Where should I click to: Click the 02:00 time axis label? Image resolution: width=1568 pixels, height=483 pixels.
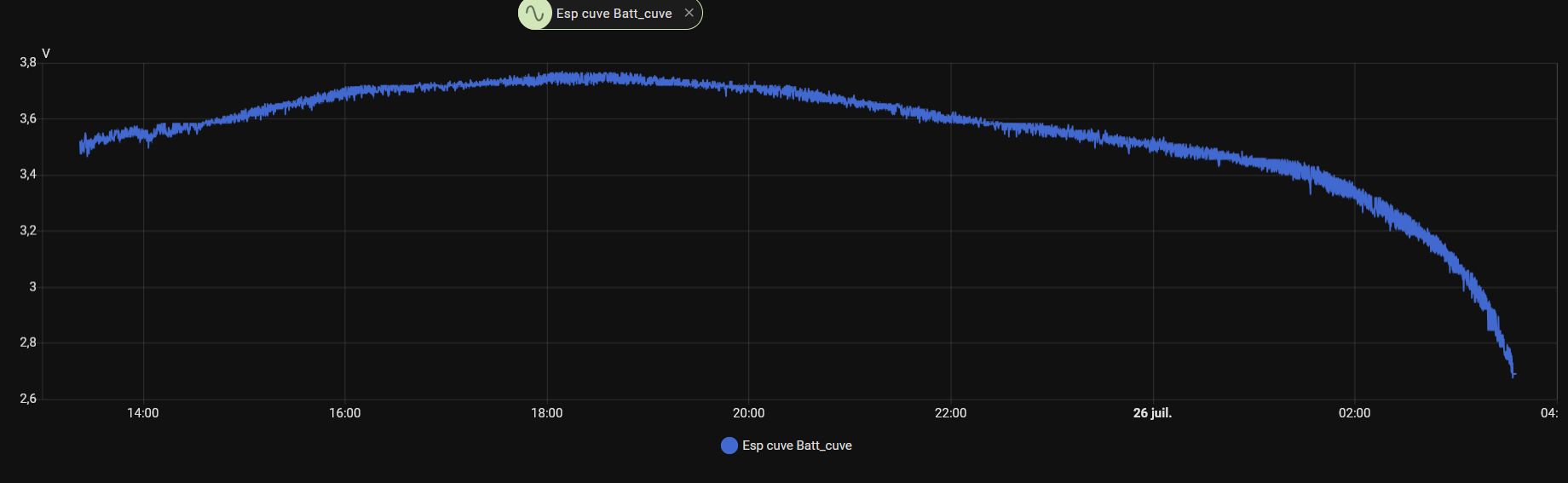(1354, 413)
